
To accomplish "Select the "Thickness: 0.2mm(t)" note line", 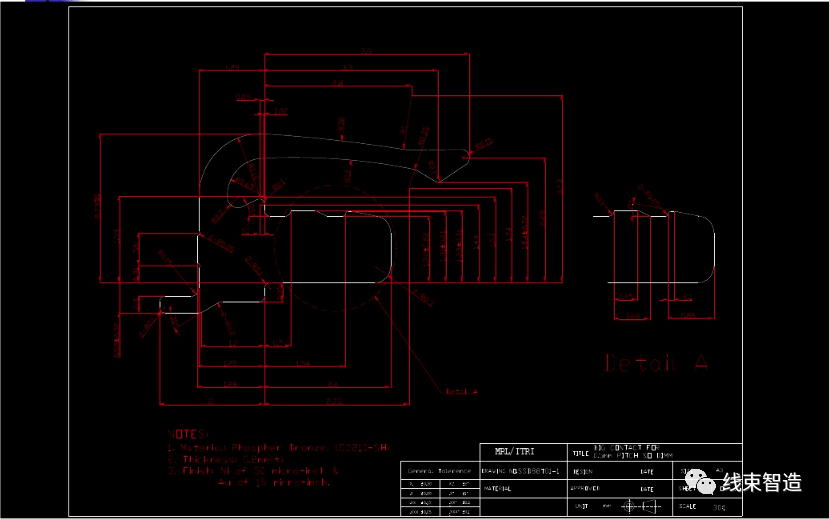I will [x=226, y=459].
